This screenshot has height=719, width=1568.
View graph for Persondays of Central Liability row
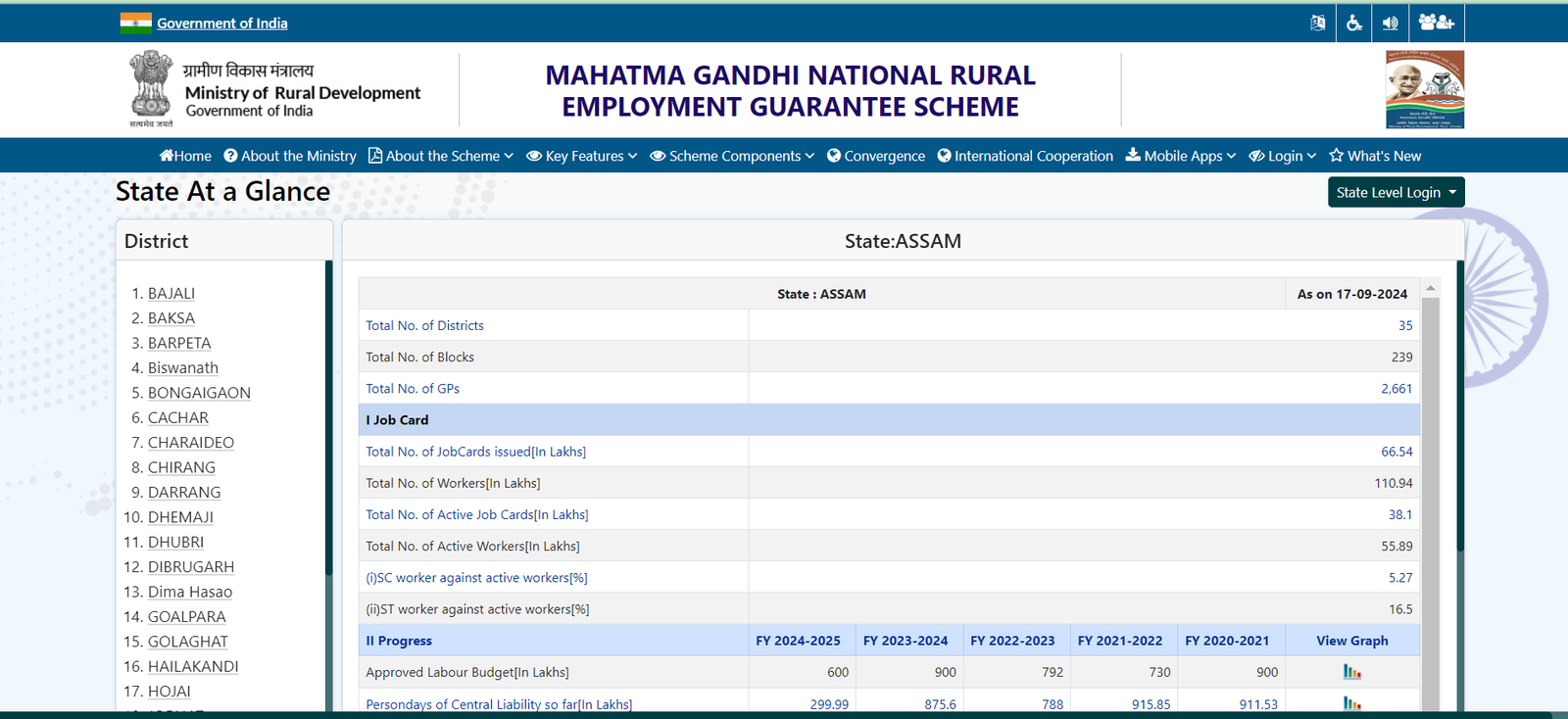1352,703
